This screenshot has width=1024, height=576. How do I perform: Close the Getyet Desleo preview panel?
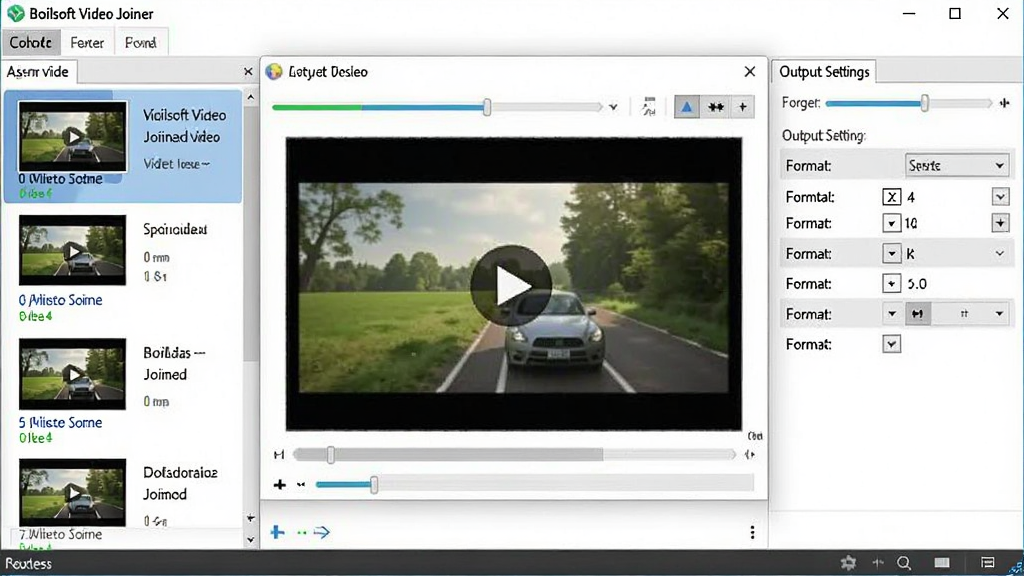pos(750,72)
